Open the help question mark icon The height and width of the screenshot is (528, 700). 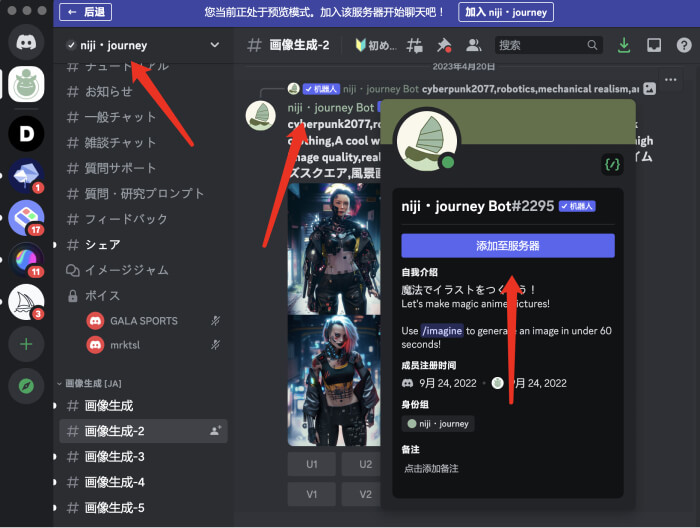(x=683, y=45)
